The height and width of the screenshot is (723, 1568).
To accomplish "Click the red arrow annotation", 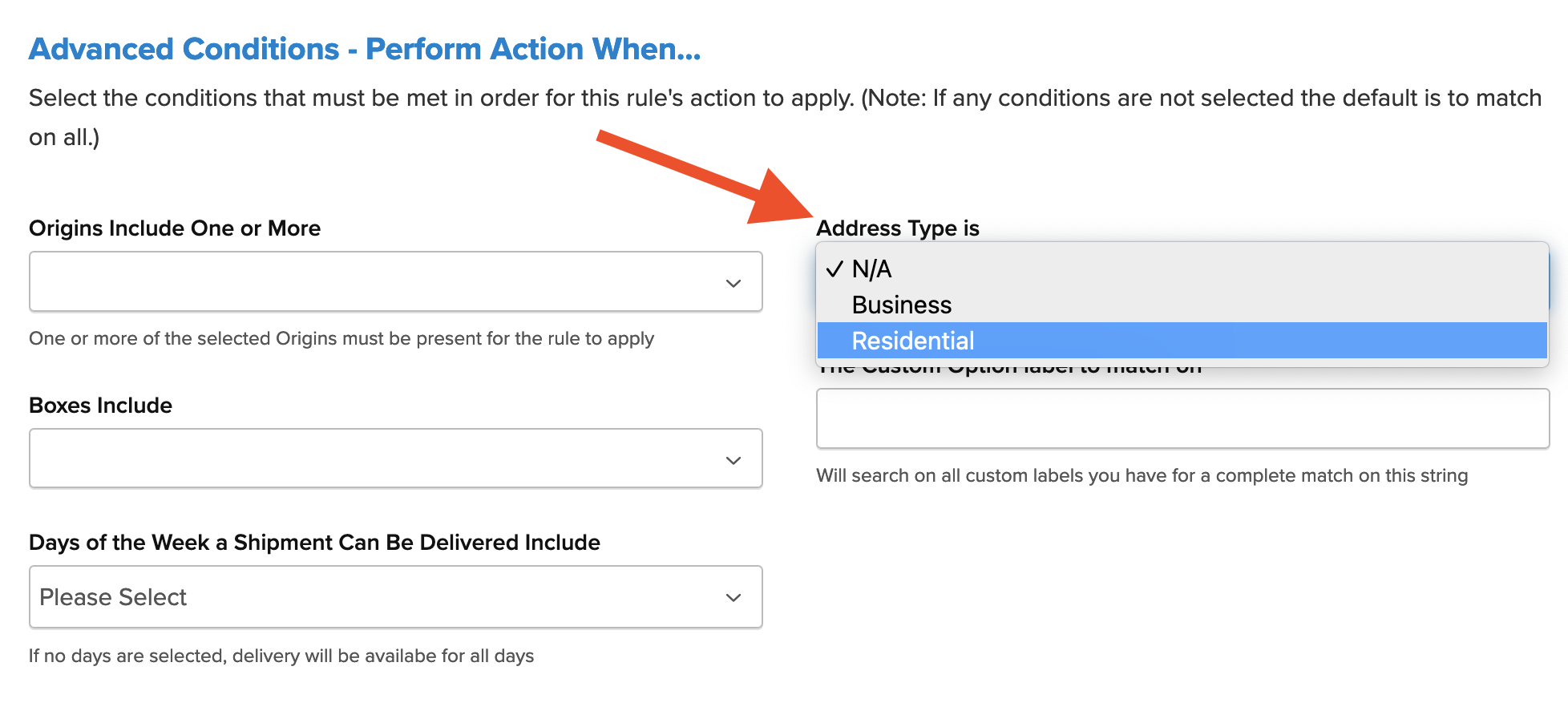I will (x=705, y=178).
